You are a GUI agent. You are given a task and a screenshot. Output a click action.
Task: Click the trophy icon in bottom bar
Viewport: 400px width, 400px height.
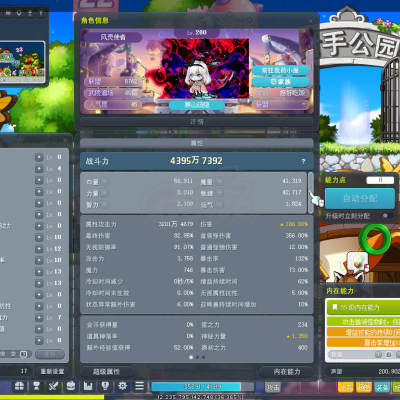pyautogui.click(x=36, y=386)
